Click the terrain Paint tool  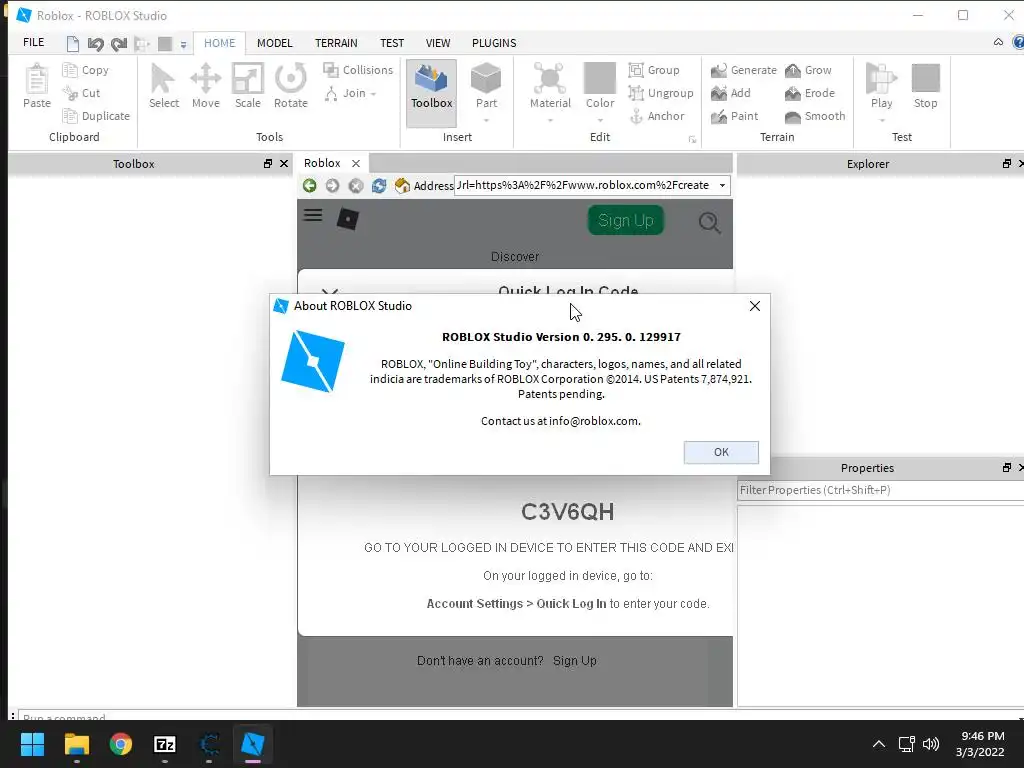[735, 116]
